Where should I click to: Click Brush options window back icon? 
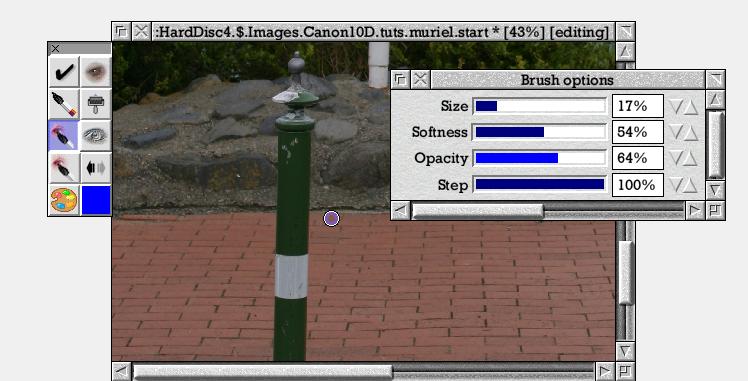(401, 80)
